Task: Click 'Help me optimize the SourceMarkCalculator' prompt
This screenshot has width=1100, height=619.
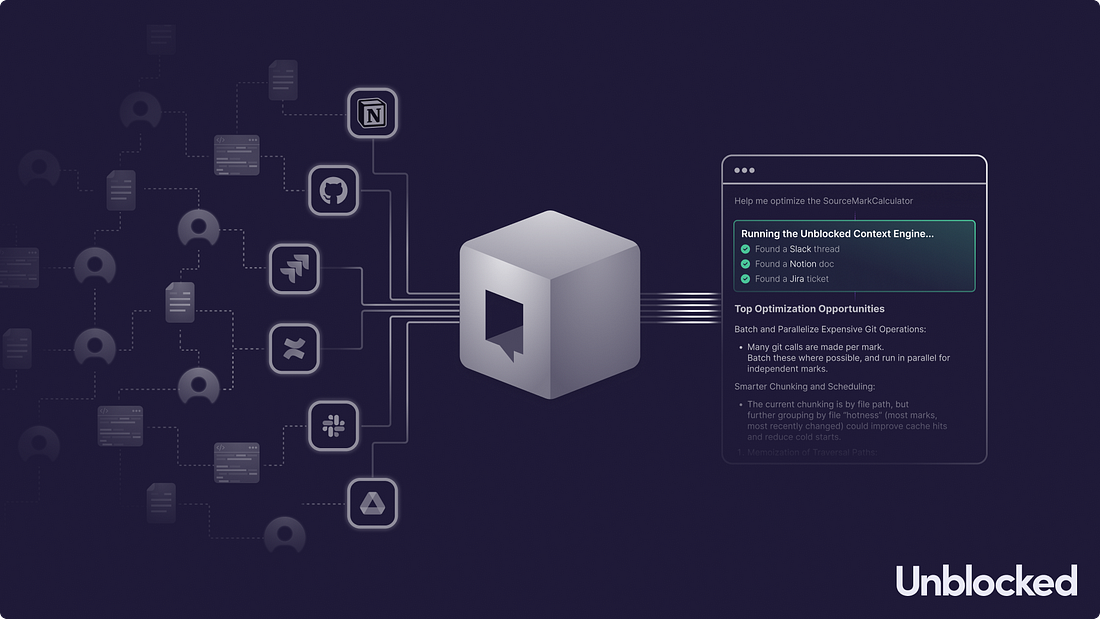Action: (823, 201)
